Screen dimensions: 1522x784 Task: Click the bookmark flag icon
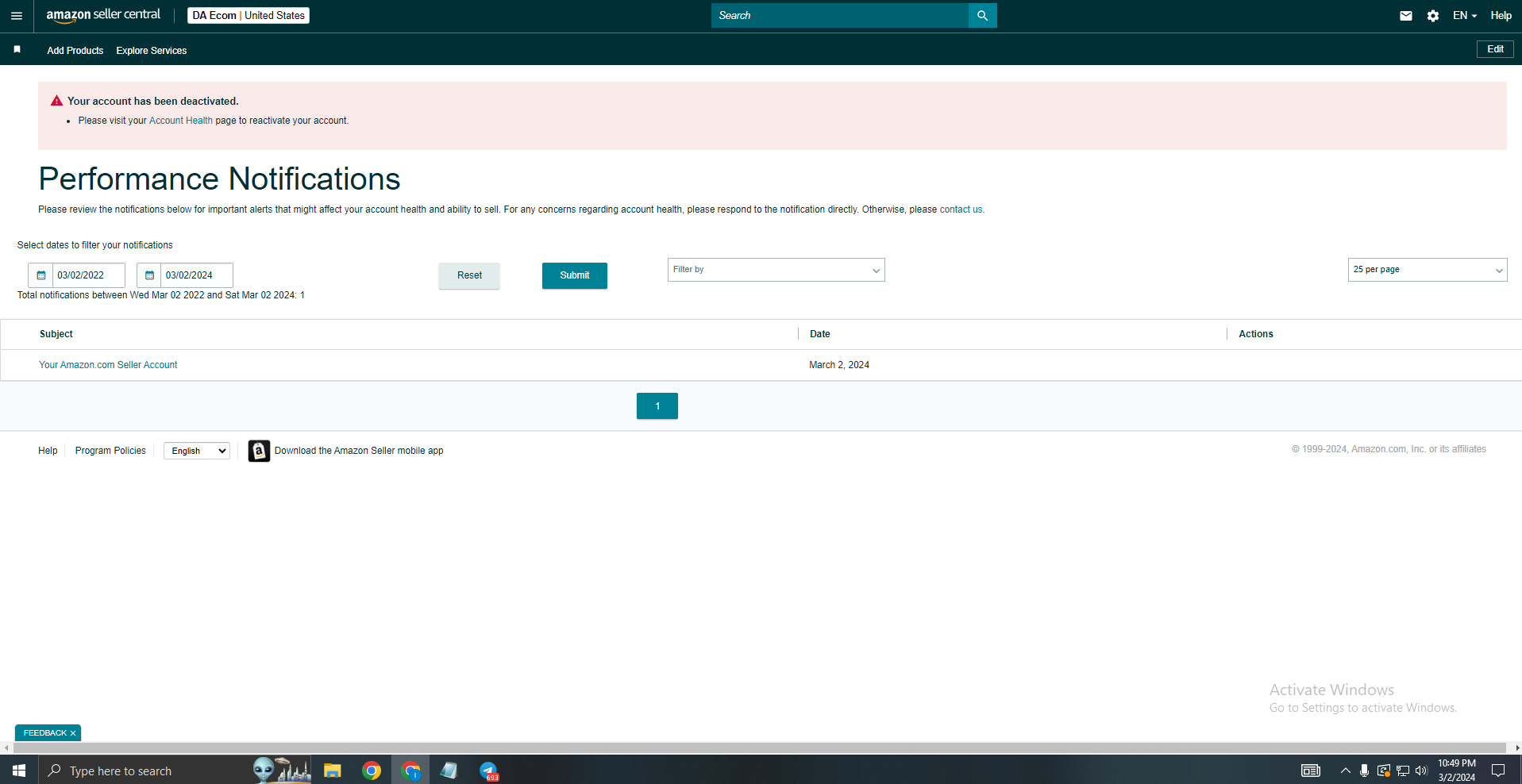coord(17,50)
